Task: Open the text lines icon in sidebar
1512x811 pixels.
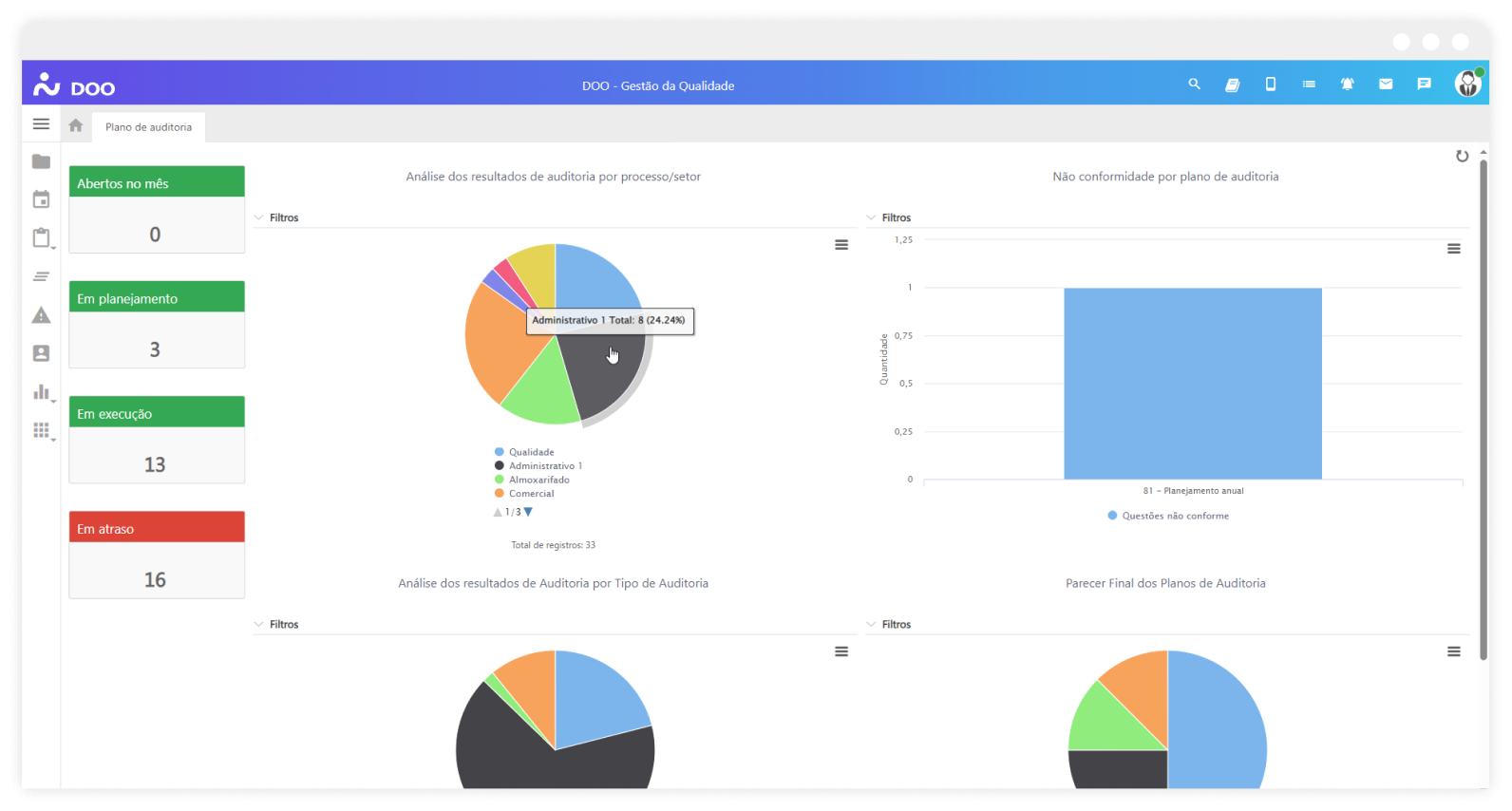Action: point(41,276)
